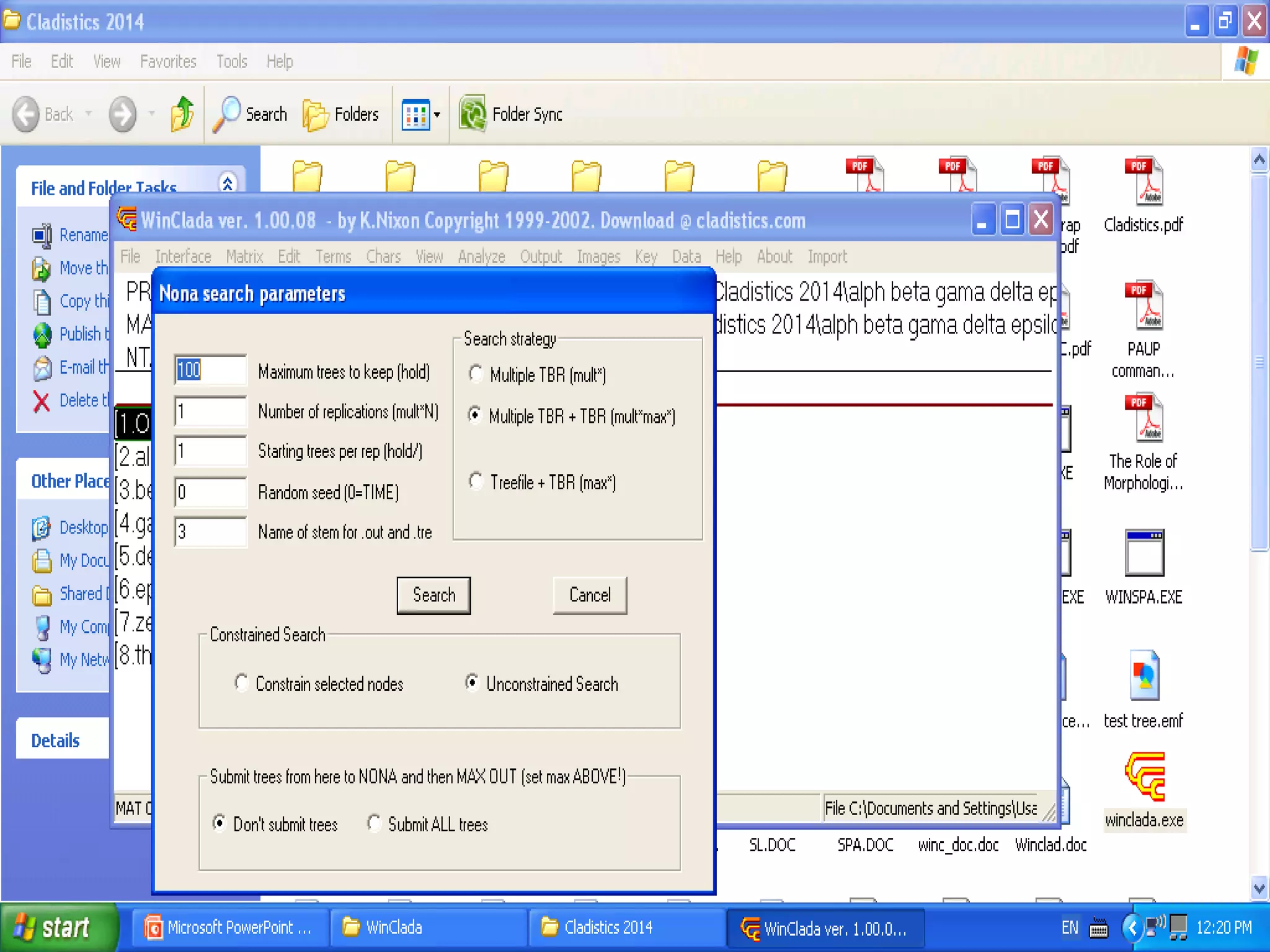Viewport: 1270px width, 952px height.
Task: Open the Tools menu in Explorer
Action: coord(231,61)
